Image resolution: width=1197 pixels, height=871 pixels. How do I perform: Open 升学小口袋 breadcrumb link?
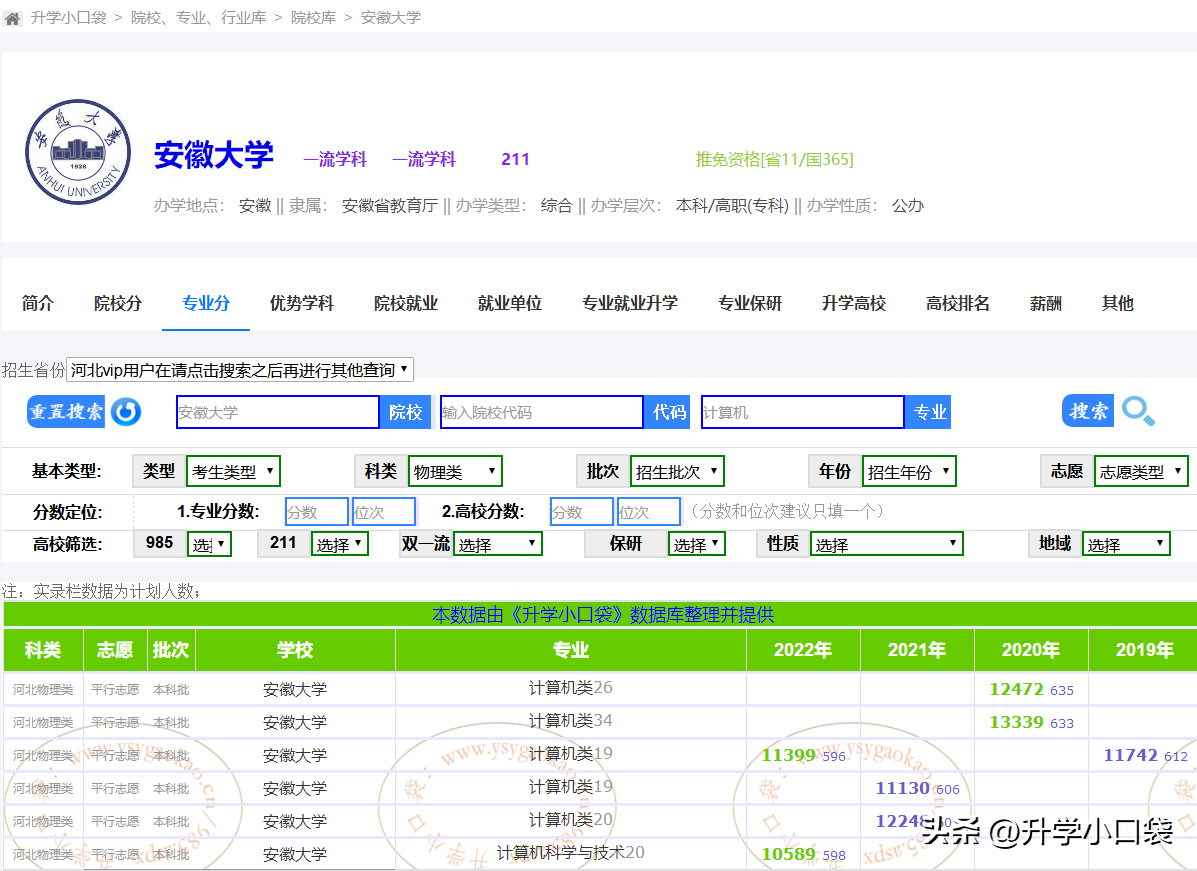pyautogui.click(x=69, y=18)
